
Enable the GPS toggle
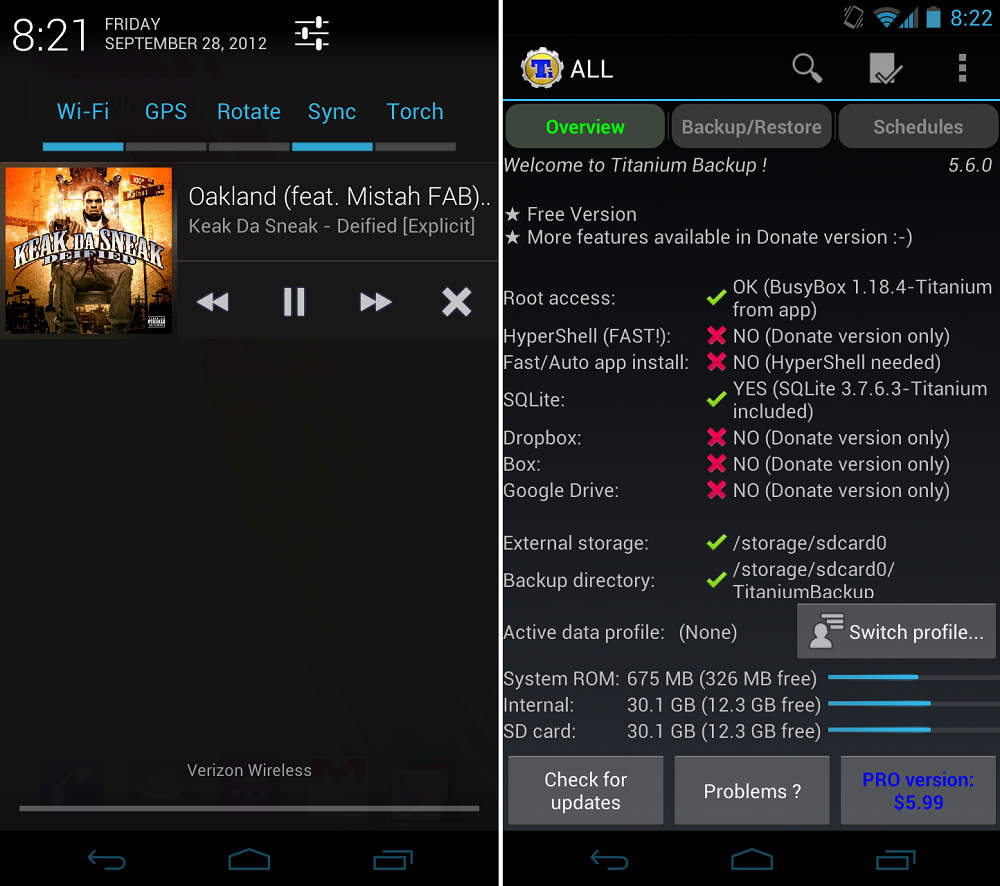pos(166,113)
